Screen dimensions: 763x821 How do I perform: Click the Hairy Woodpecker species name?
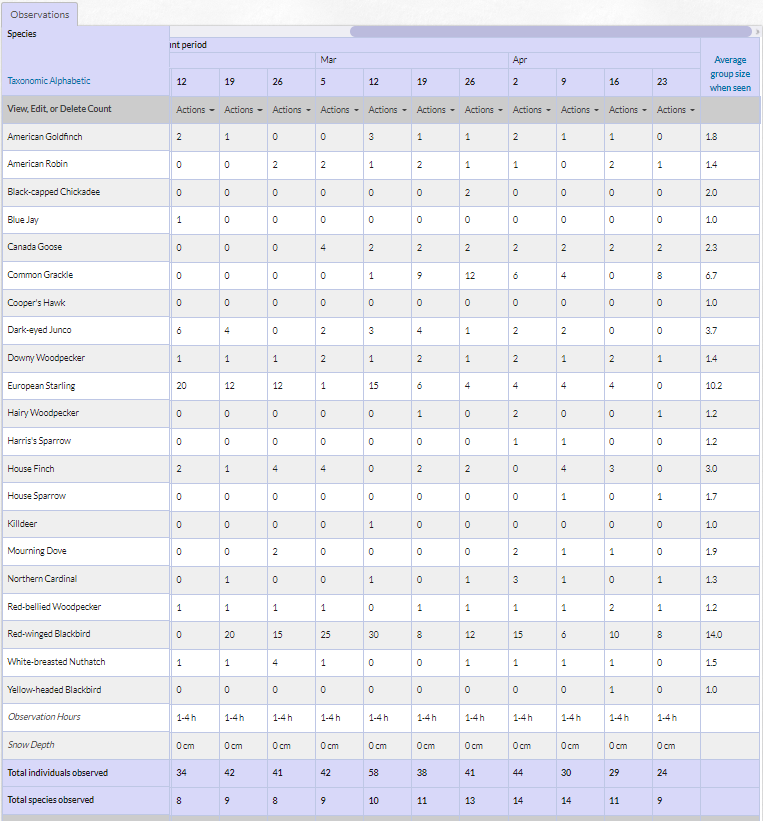click(x=43, y=413)
